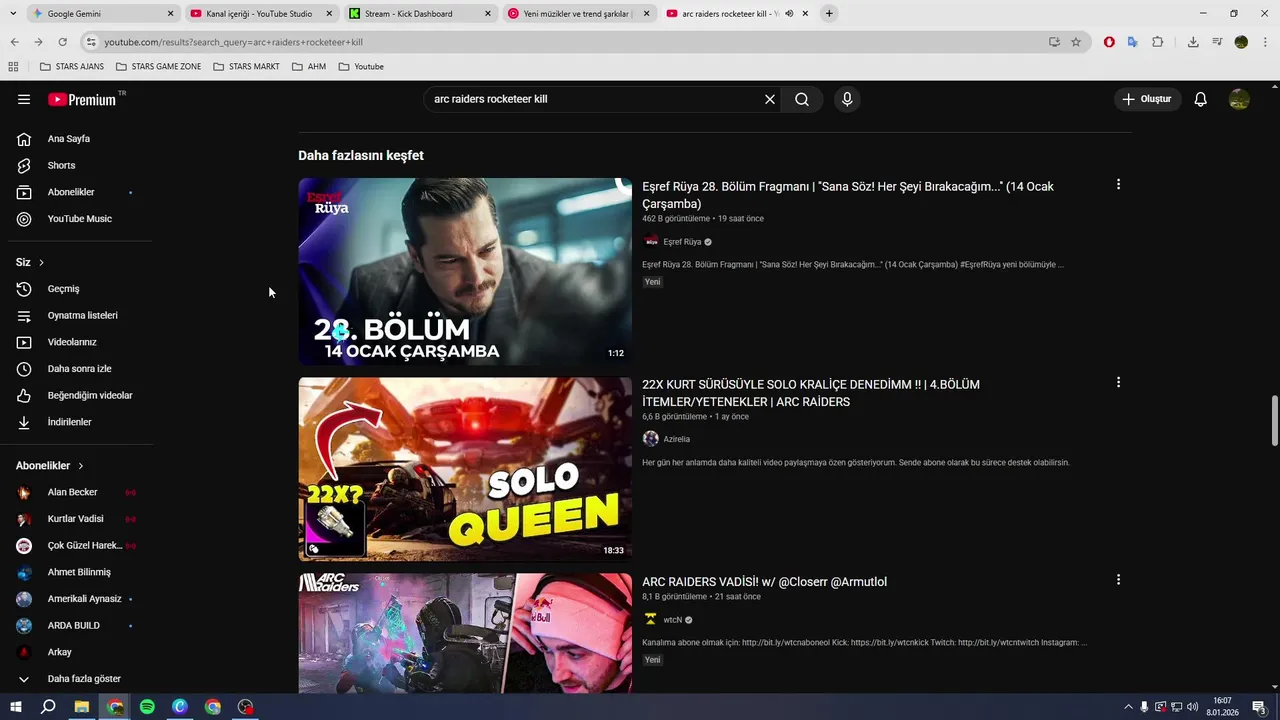Open options menu for Eşref Rüya video

click(x=1118, y=184)
